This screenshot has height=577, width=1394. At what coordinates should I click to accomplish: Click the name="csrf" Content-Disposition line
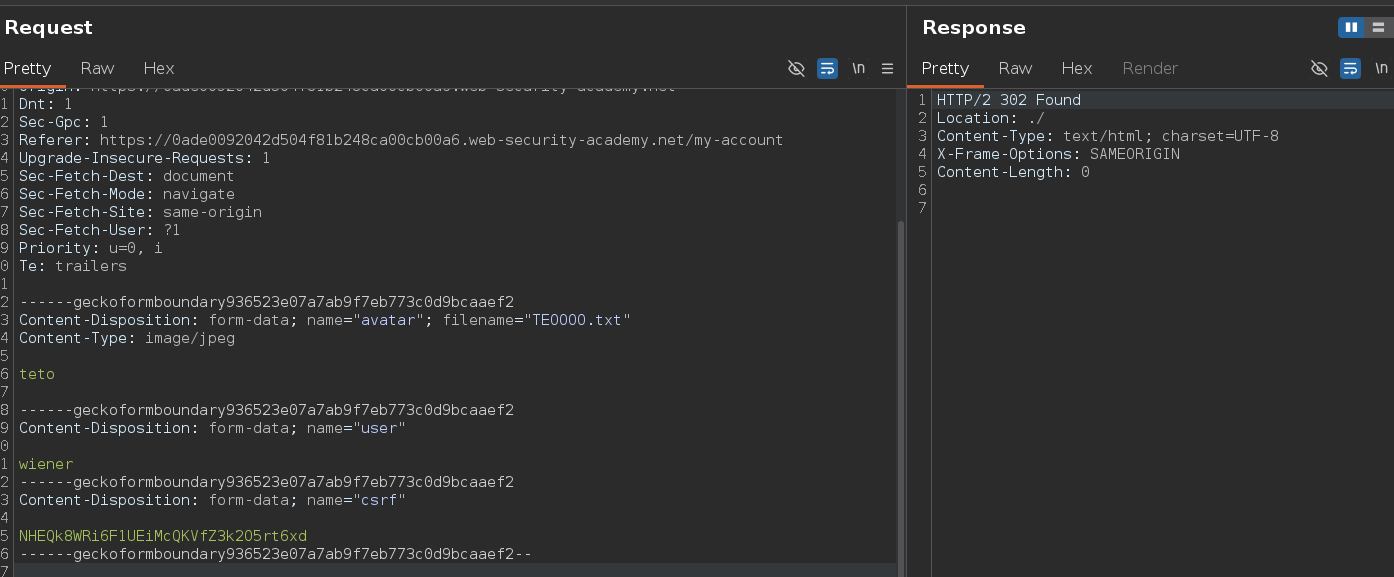212,500
